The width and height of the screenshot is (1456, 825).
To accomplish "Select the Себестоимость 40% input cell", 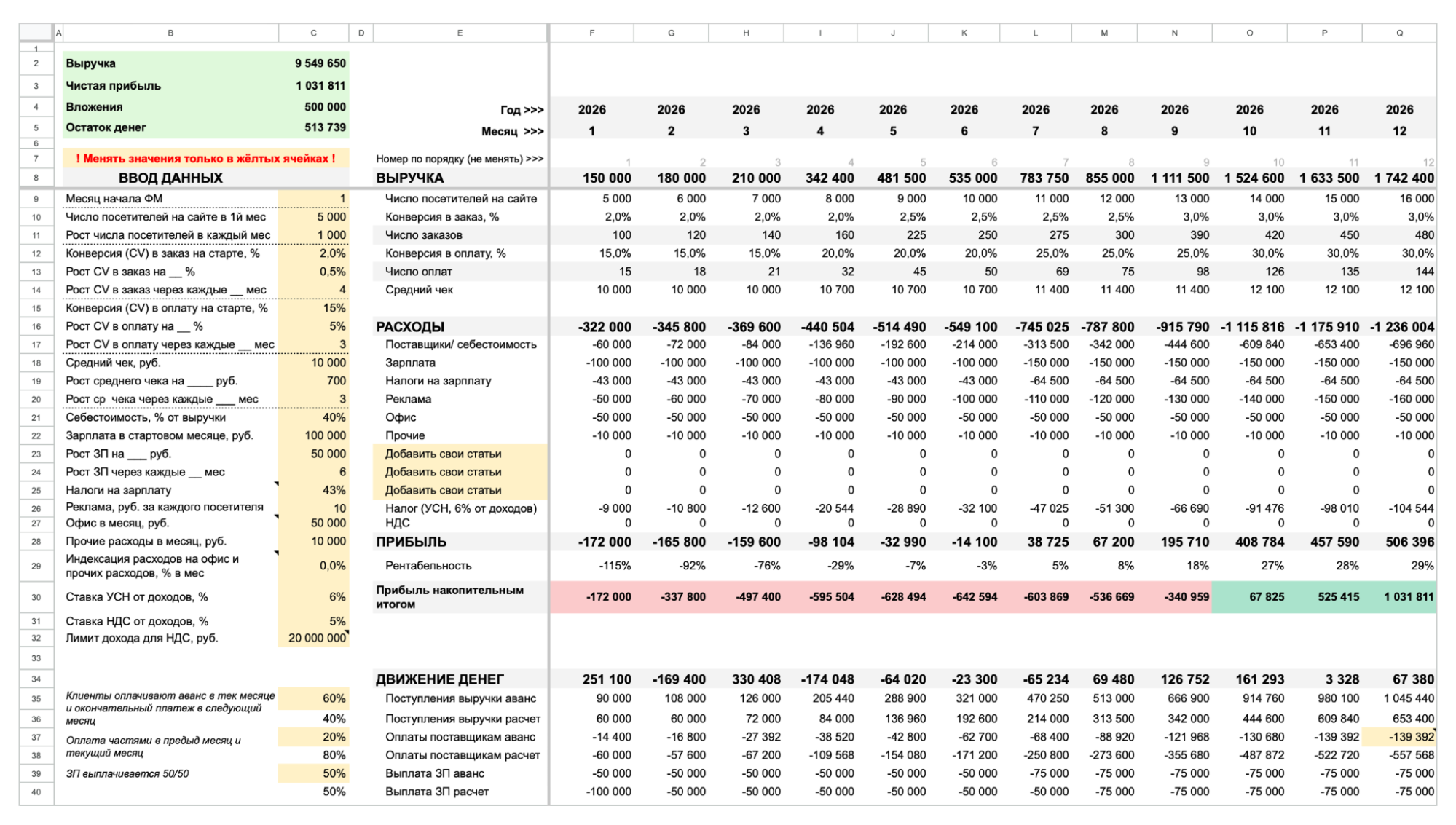I will (314, 417).
